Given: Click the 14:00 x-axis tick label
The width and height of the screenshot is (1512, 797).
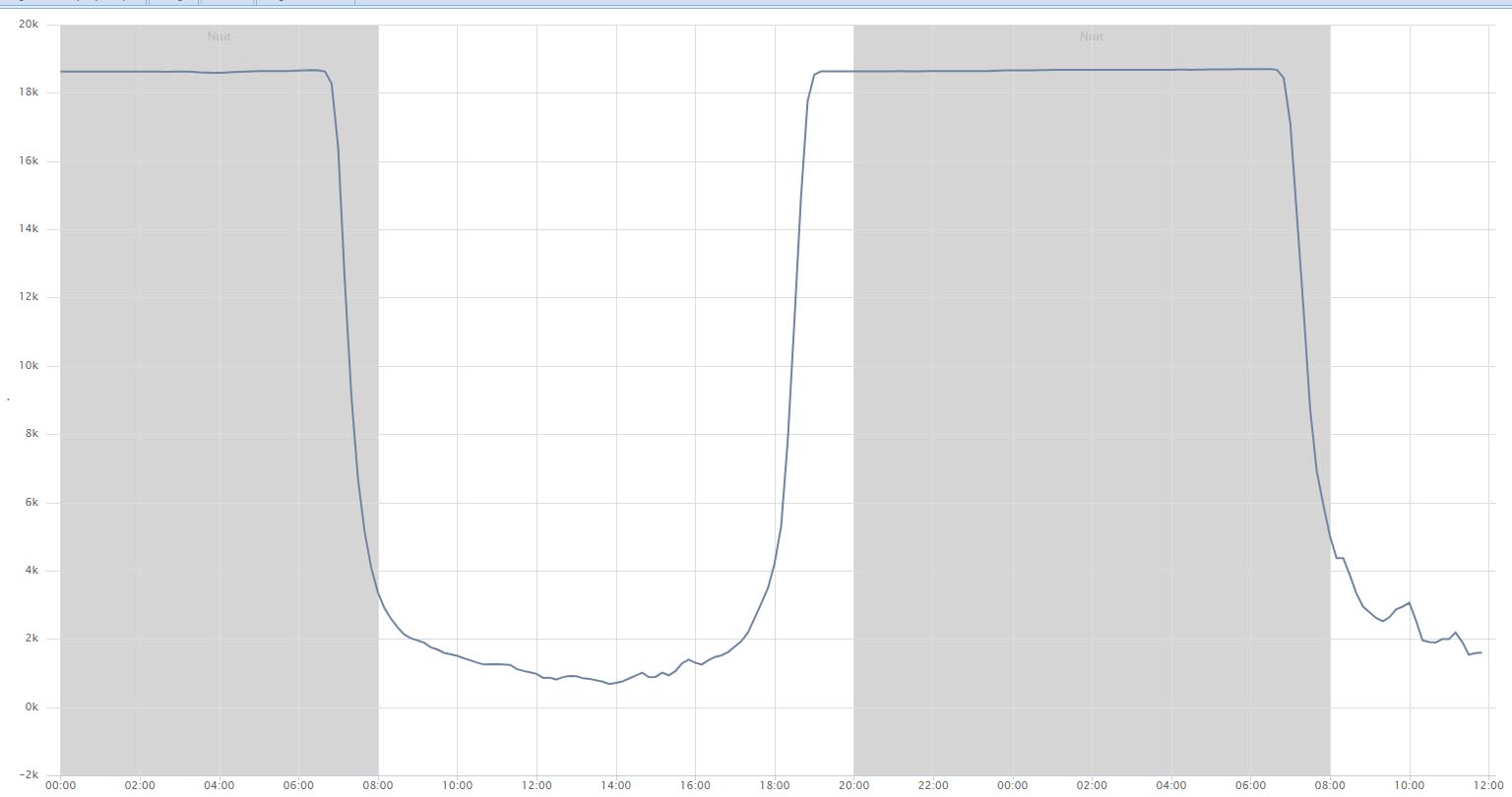Looking at the screenshot, I should 616,785.
